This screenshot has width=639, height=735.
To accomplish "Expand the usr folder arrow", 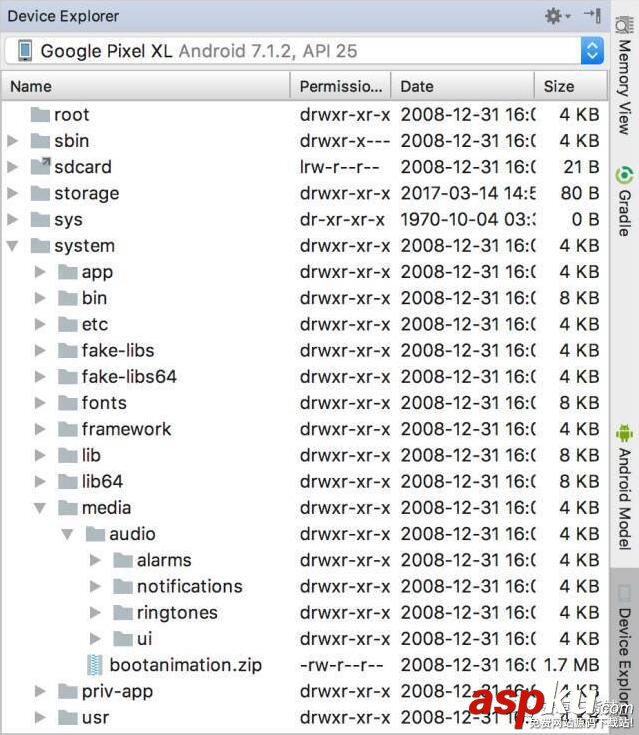I will 40,718.
